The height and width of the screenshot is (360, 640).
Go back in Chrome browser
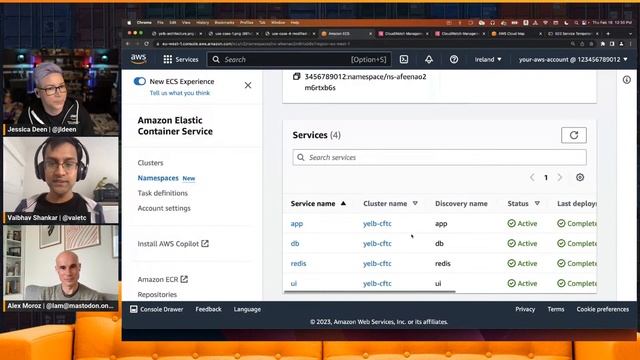[x=128, y=44]
